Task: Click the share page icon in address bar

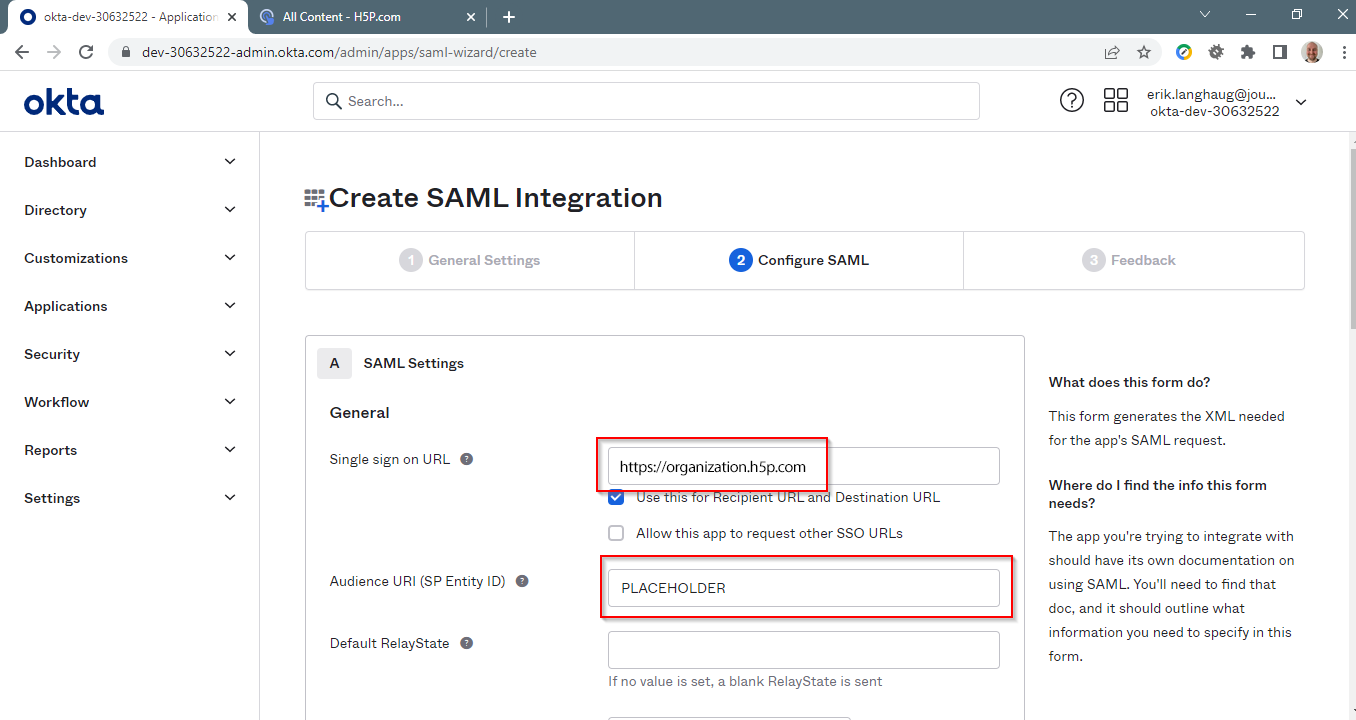Action: point(1112,52)
